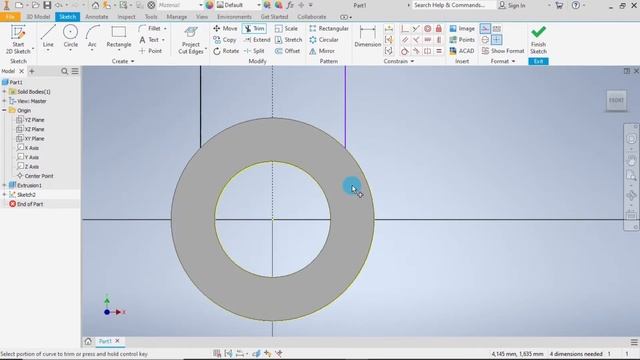
Task: Click the Home view icon in toolbar
Action: (95, 5)
